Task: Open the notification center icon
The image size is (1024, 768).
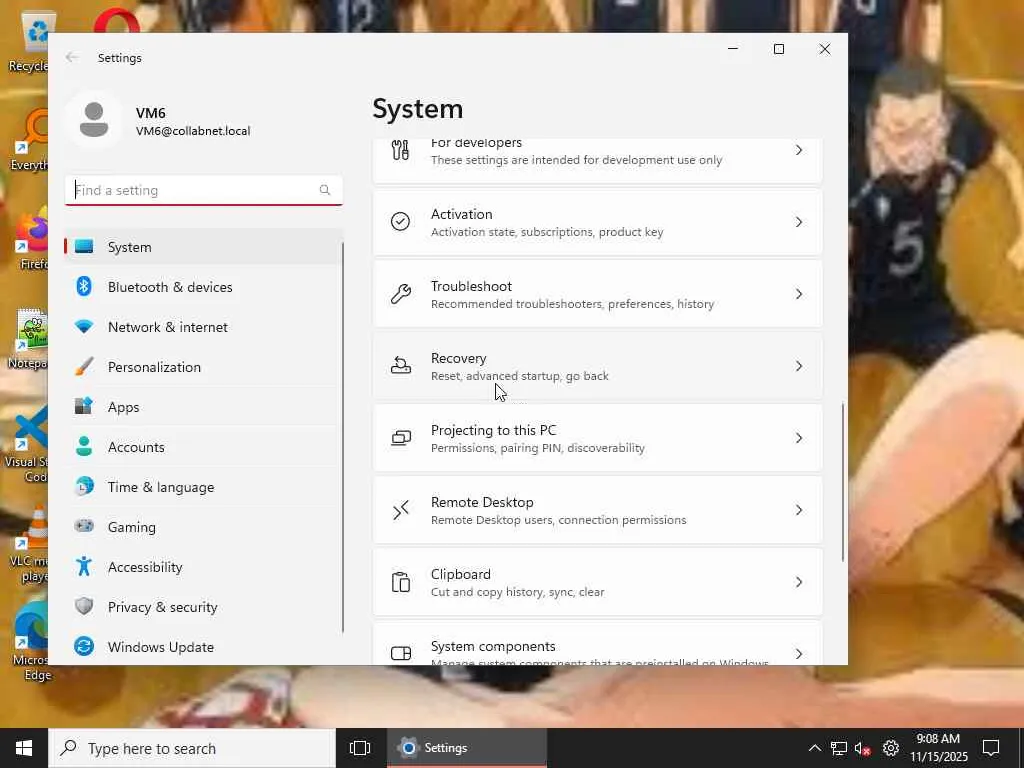Action: (991, 748)
